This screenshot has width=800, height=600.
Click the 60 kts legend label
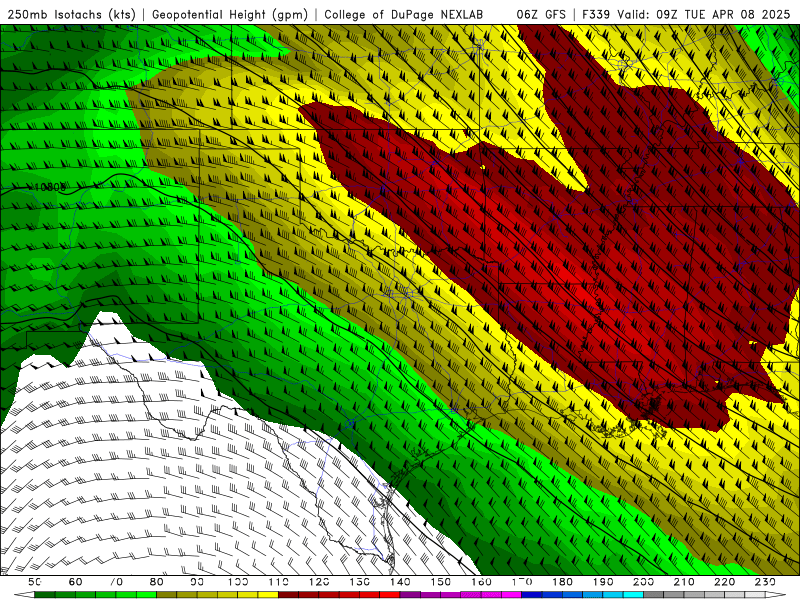click(75, 582)
